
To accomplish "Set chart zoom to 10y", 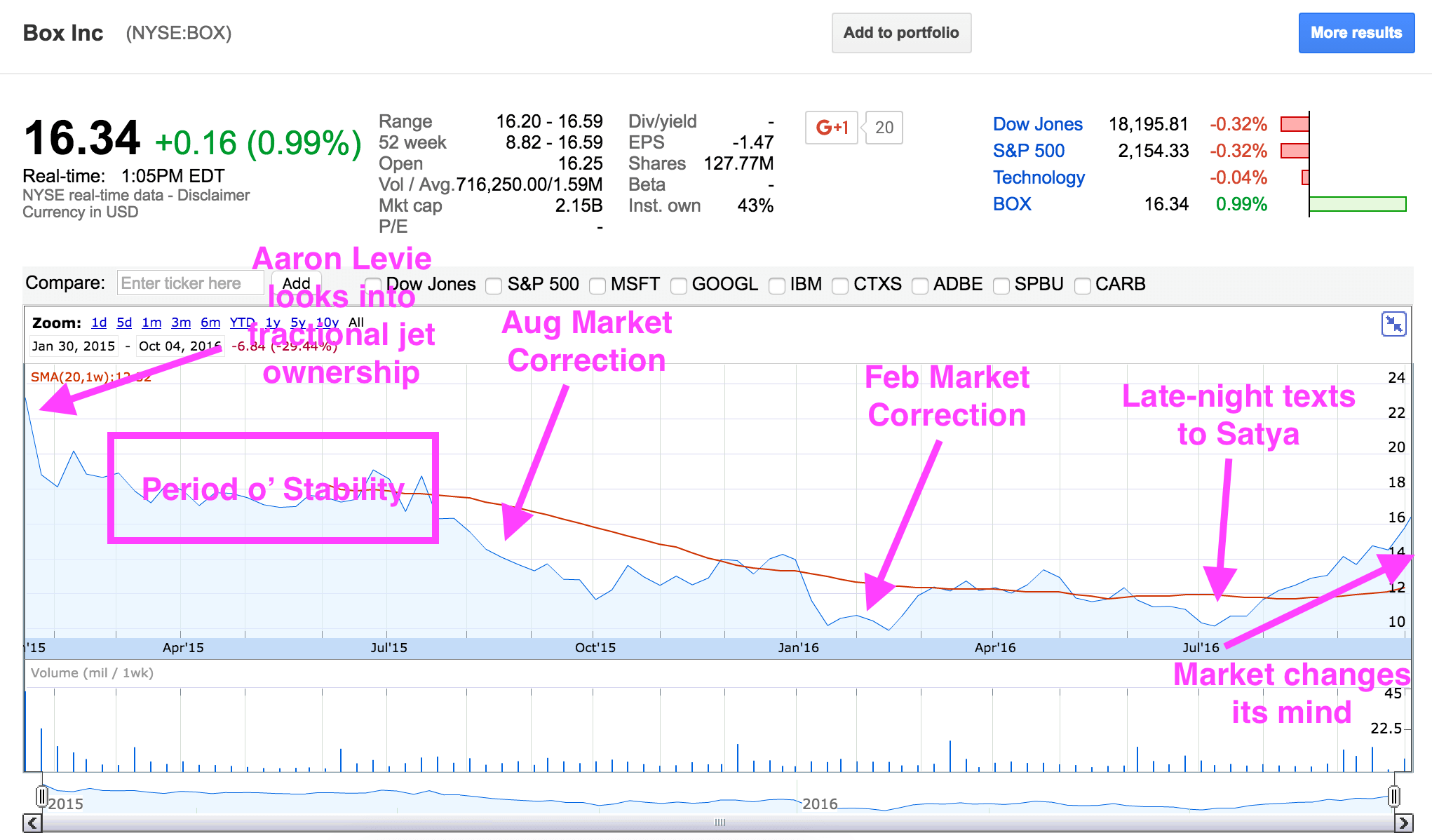I will tap(327, 323).
